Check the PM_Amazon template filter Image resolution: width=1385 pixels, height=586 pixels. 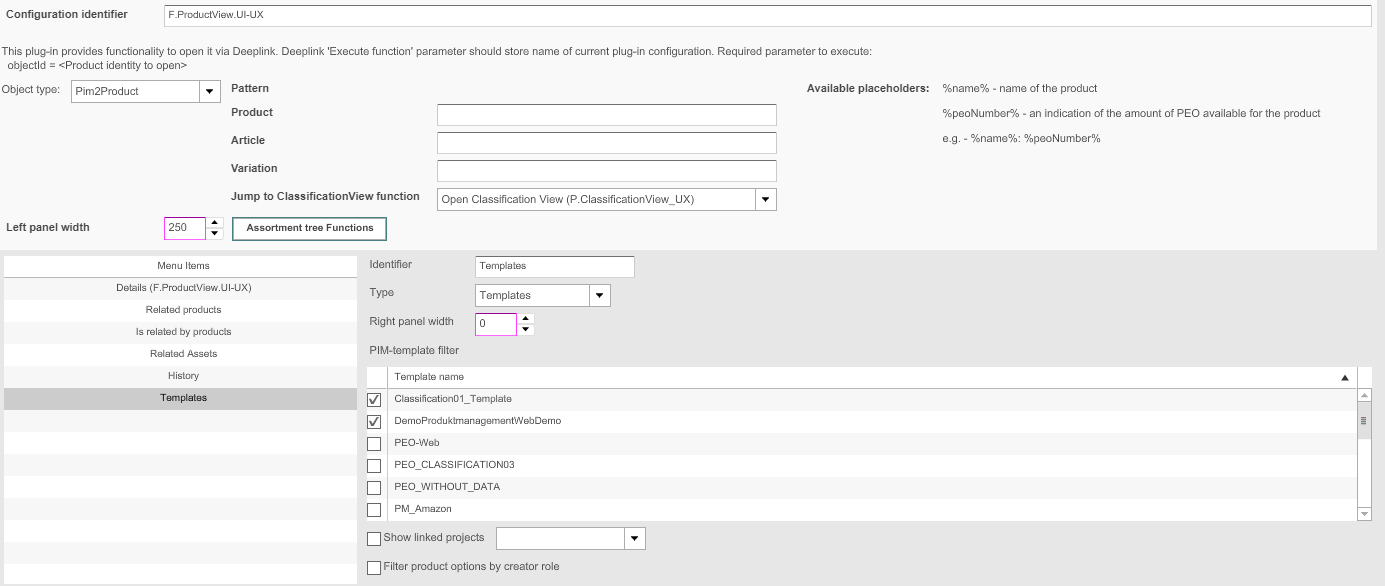[x=374, y=509]
